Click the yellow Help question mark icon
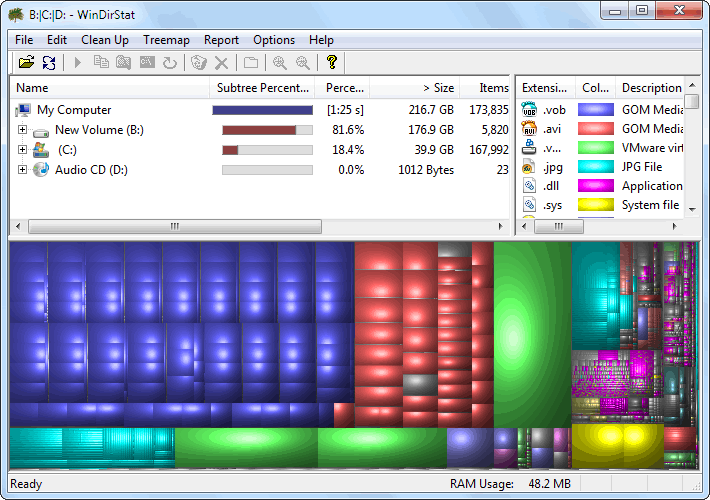The width and height of the screenshot is (710, 500). coord(332,63)
